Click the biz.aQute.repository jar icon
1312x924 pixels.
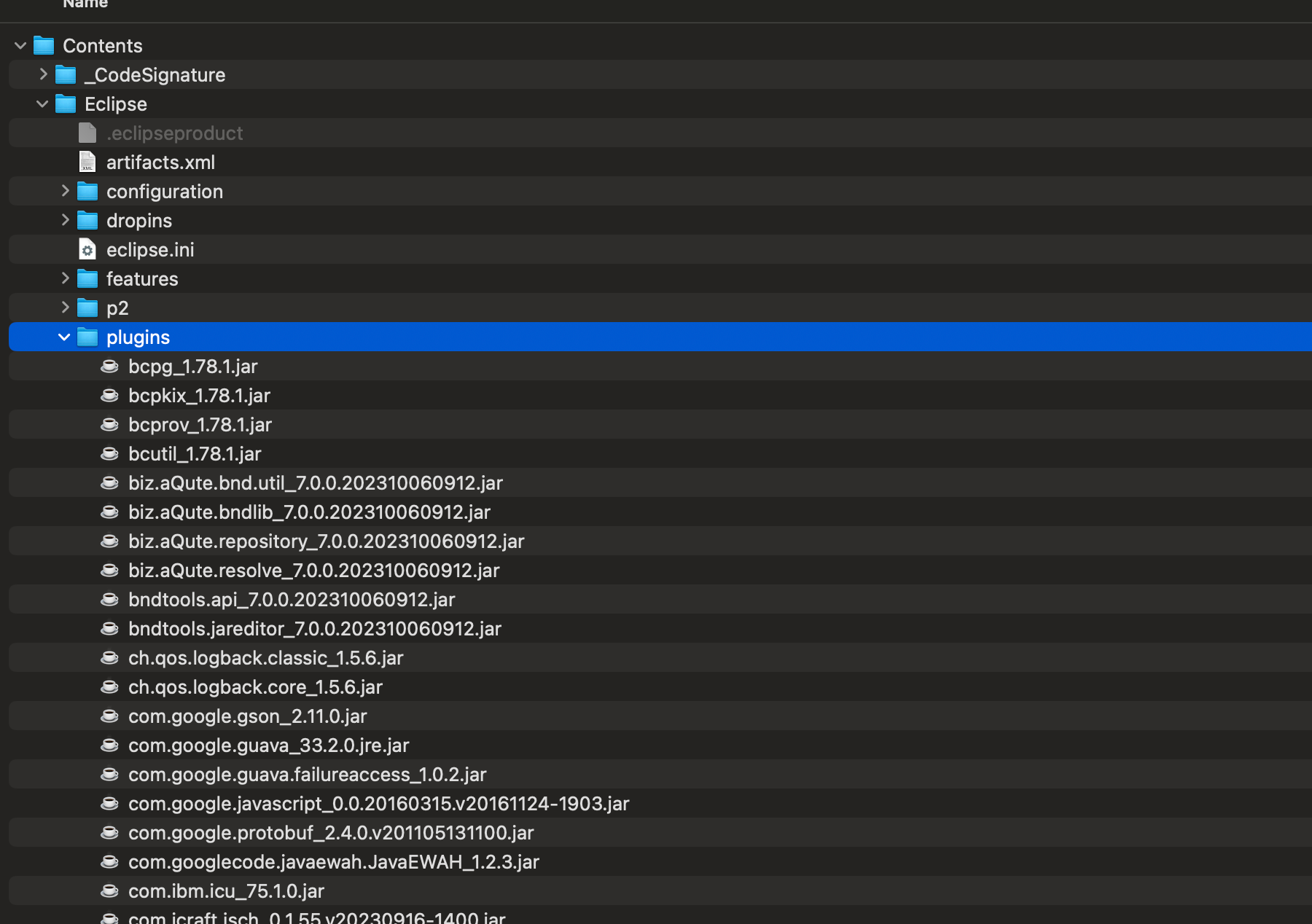109,541
